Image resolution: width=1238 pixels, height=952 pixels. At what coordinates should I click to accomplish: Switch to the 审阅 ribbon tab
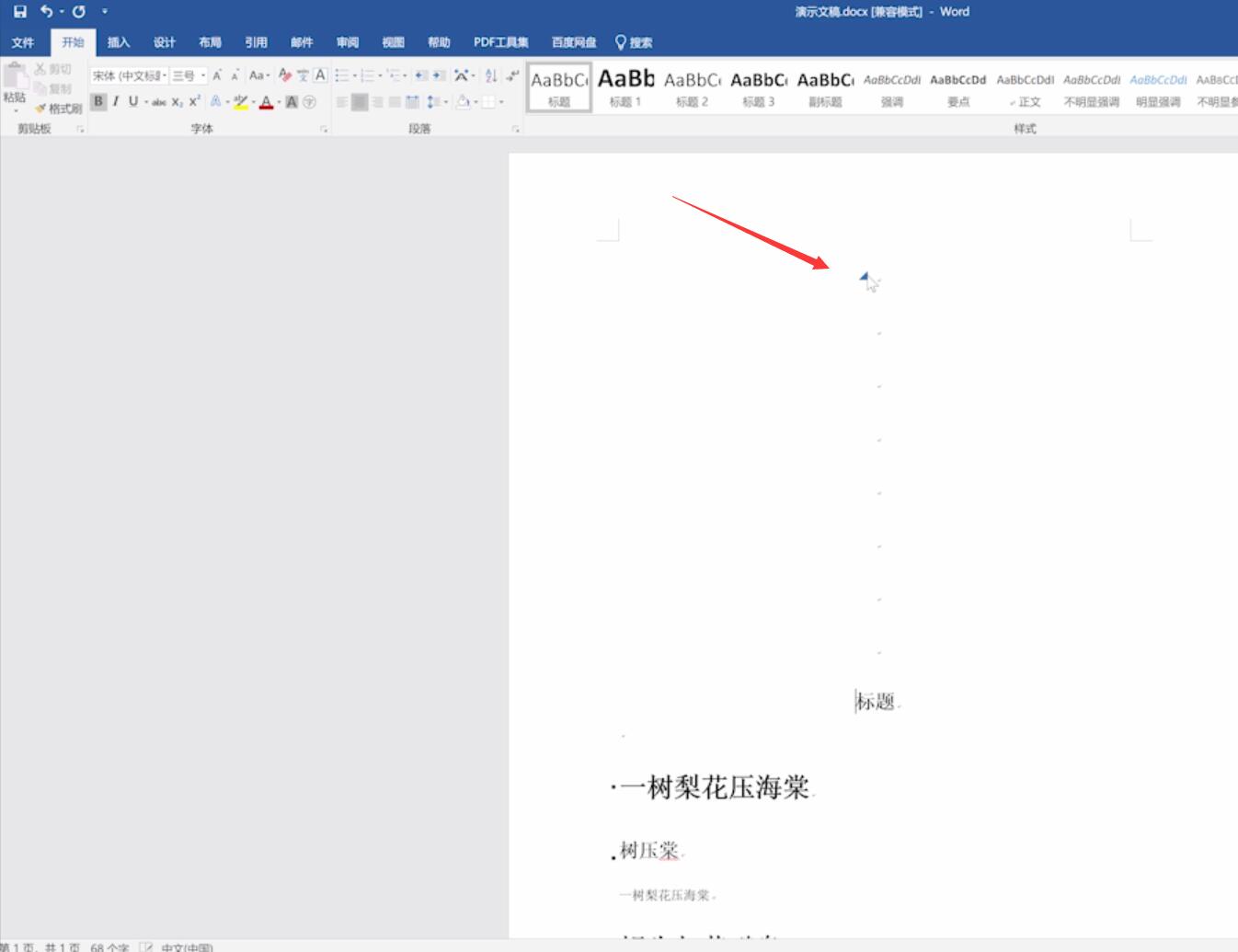(x=348, y=42)
